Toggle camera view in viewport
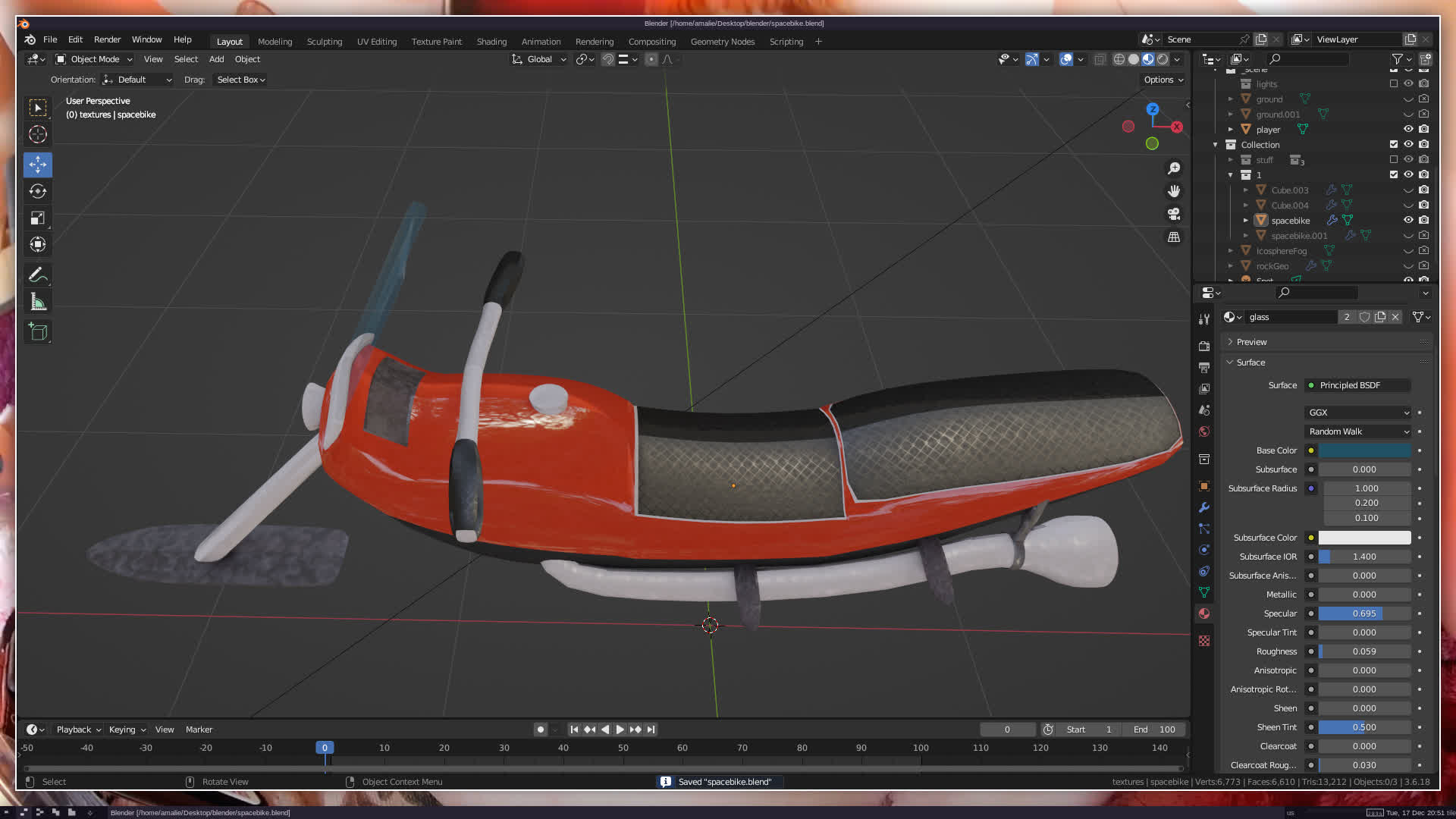The height and width of the screenshot is (819, 1456). point(1174,214)
